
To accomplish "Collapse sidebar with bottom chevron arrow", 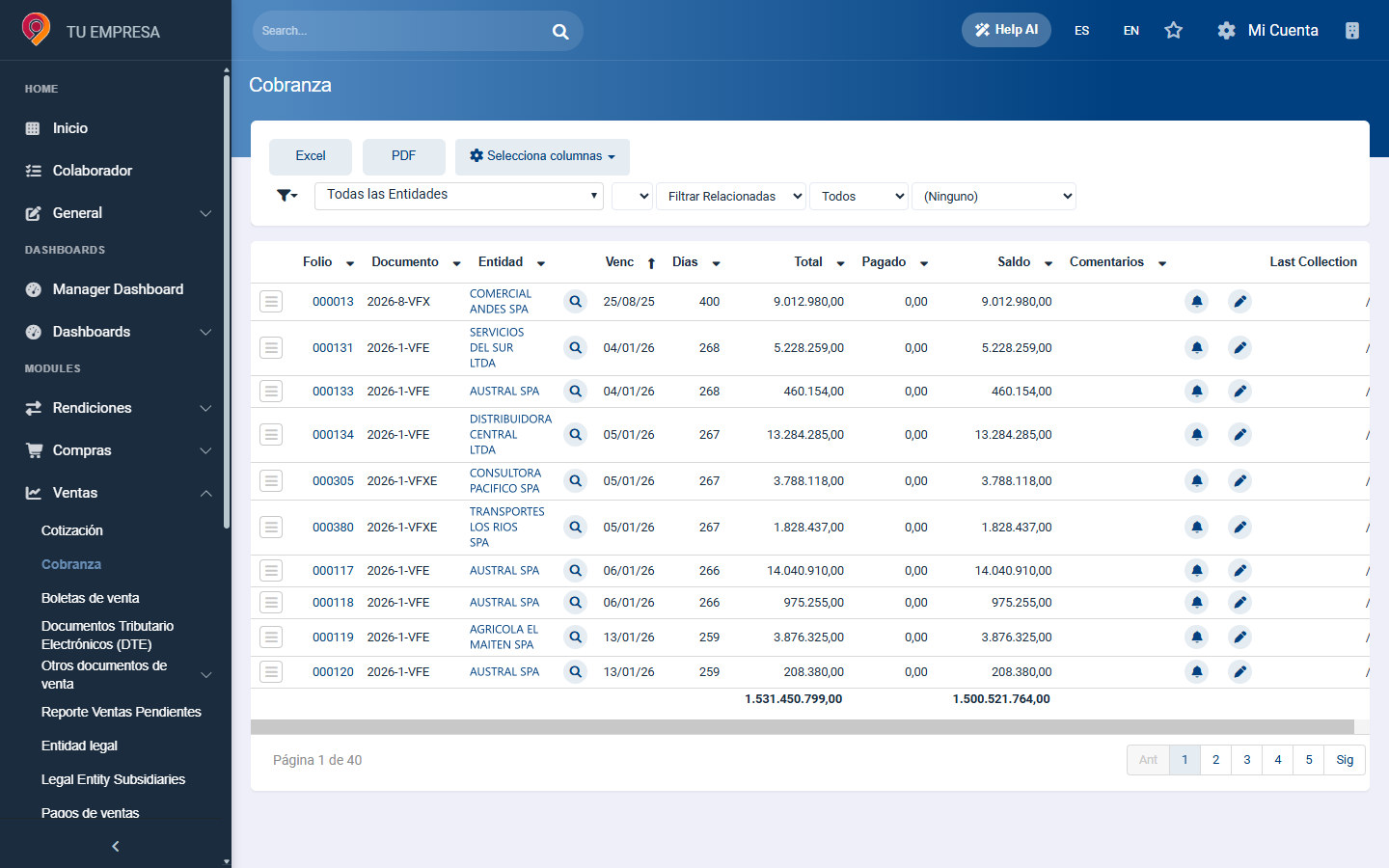I will pyautogui.click(x=116, y=846).
